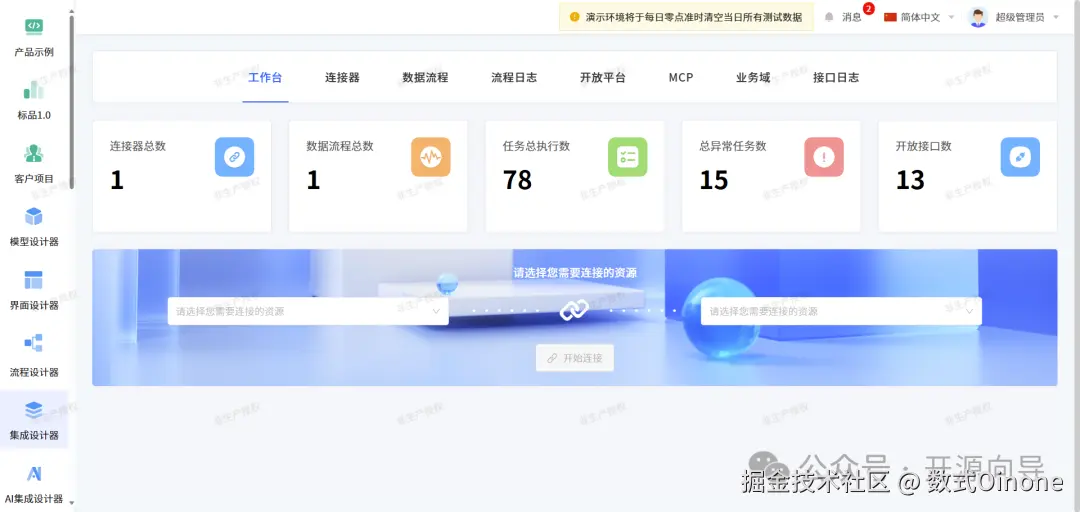Click the 超级管理员 username label
This screenshot has height=512, width=1080.
tap(1019, 17)
